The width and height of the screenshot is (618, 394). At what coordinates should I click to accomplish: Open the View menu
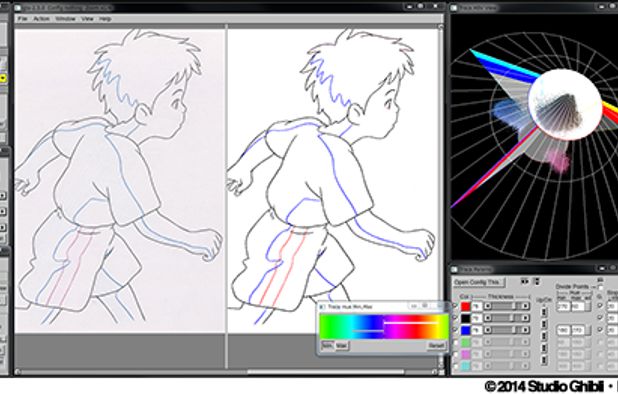click(87, 19)
